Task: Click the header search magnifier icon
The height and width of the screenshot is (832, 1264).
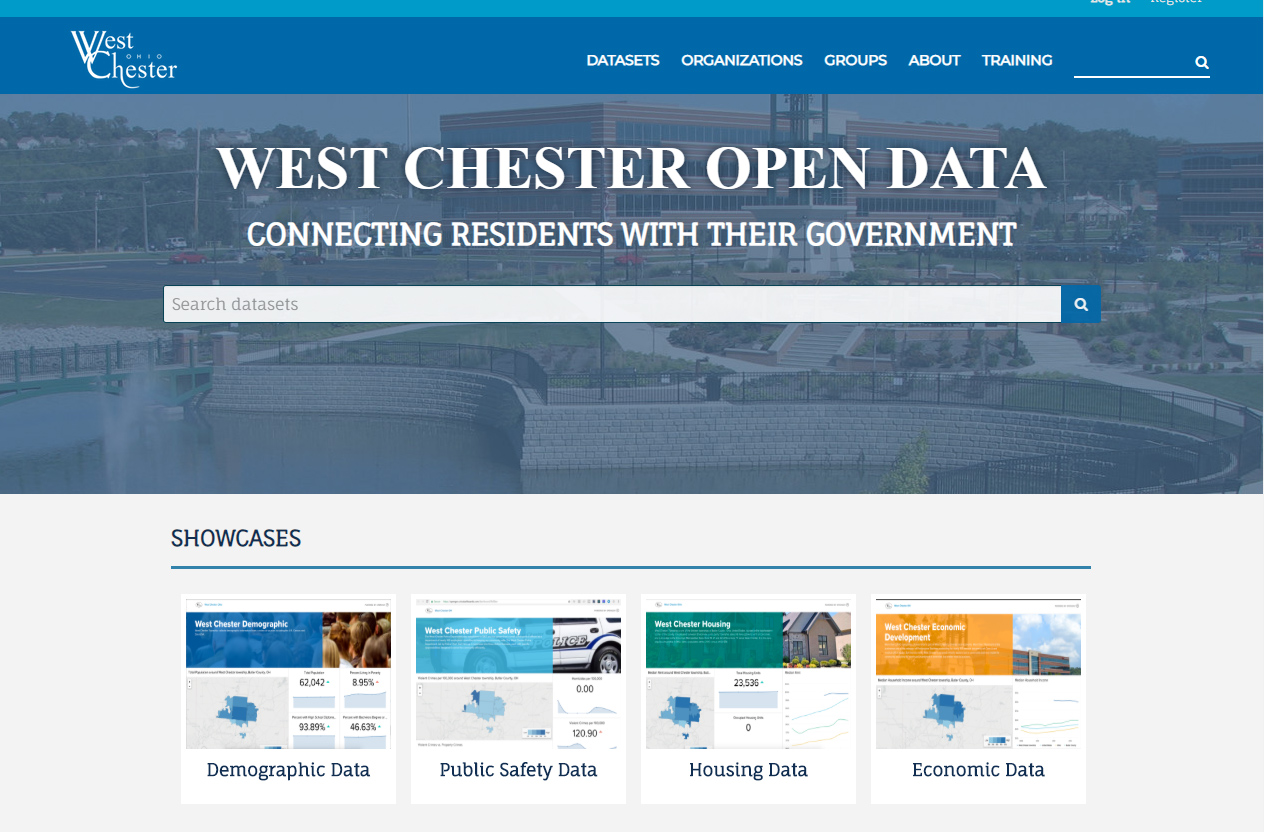Action: pyautogui.click(x=1202, y=62)
